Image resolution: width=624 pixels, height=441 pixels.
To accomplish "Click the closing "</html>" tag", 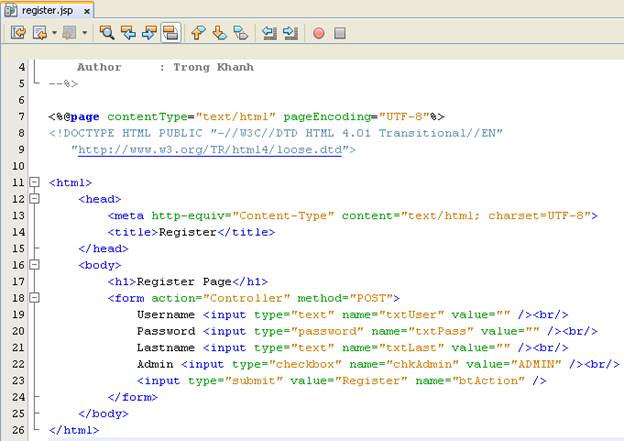I will [x=74, y=430].
